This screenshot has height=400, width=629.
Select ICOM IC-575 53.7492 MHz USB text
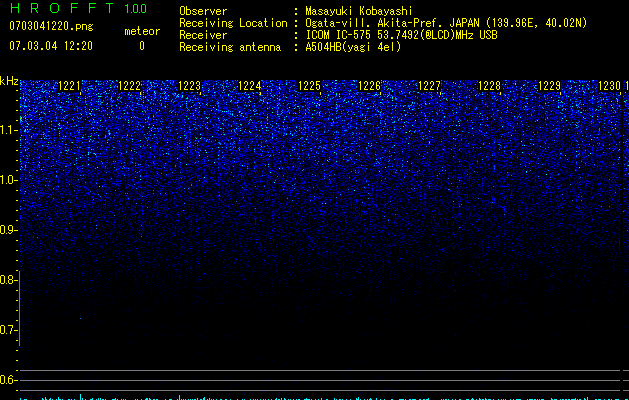point(402,35)
